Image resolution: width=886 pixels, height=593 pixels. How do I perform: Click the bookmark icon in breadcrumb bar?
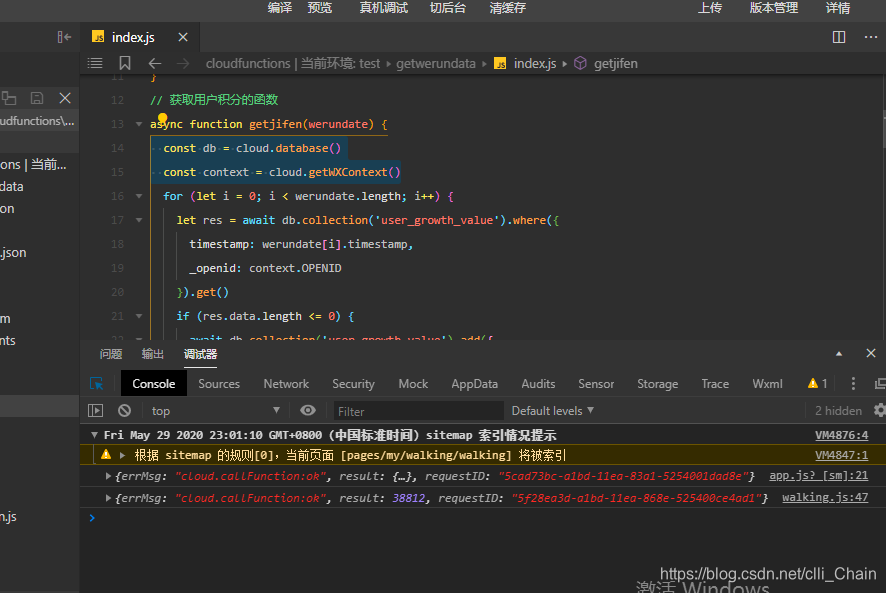click(x=125, y=63)
